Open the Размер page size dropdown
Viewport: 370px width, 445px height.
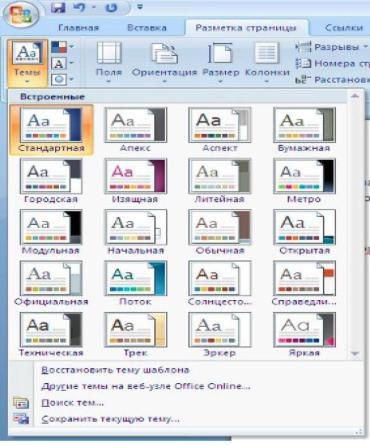click(x=221, y=62)
